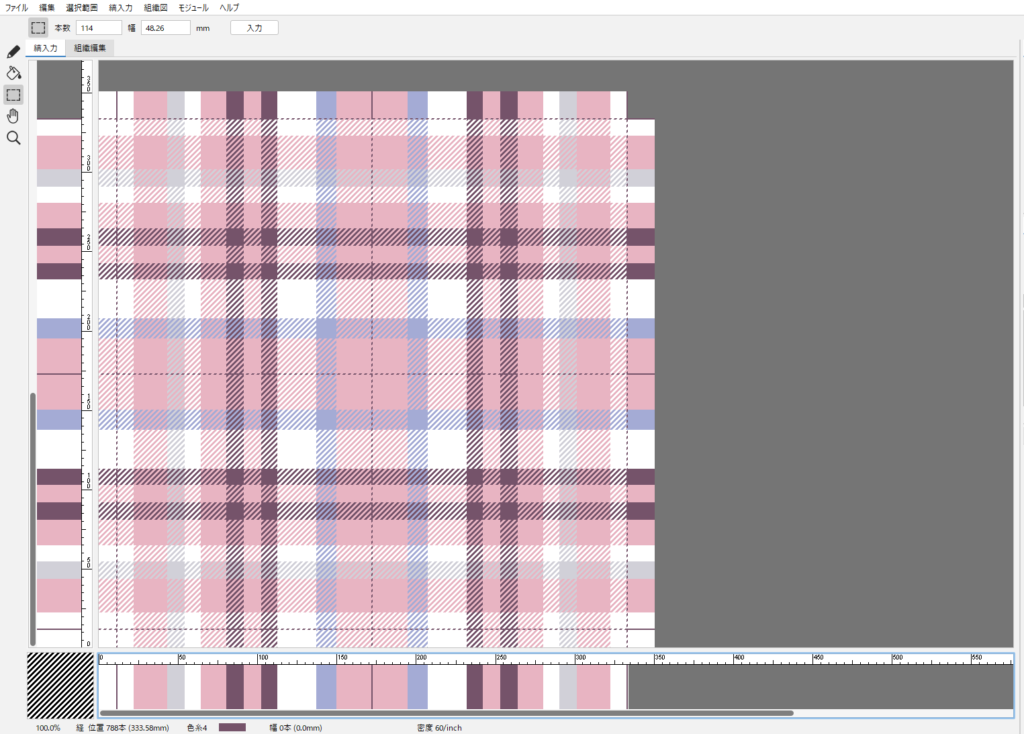Click the 100.0% zoom value in status bar
This screenshot has height=734, width=1024.
[x=48, y=727]
